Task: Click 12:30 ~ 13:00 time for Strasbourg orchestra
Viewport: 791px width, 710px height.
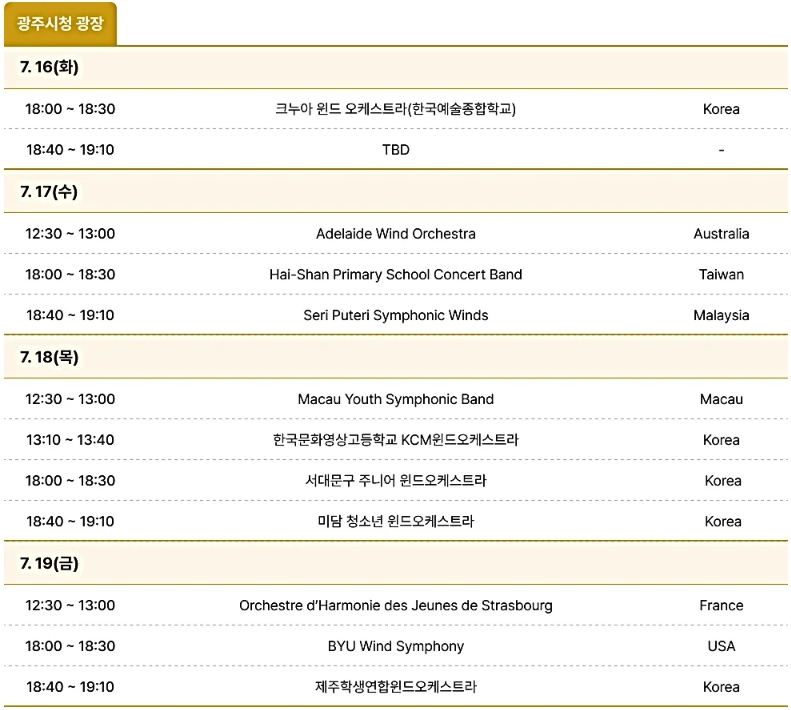Action: pos(70,605)
